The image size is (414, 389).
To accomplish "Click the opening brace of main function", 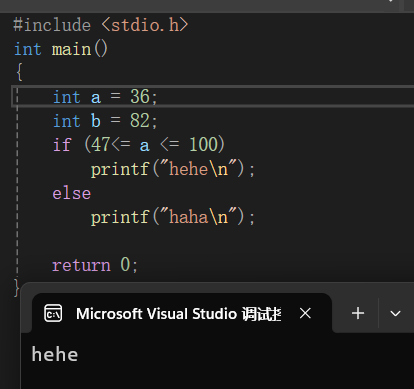I will pos(19,72).
